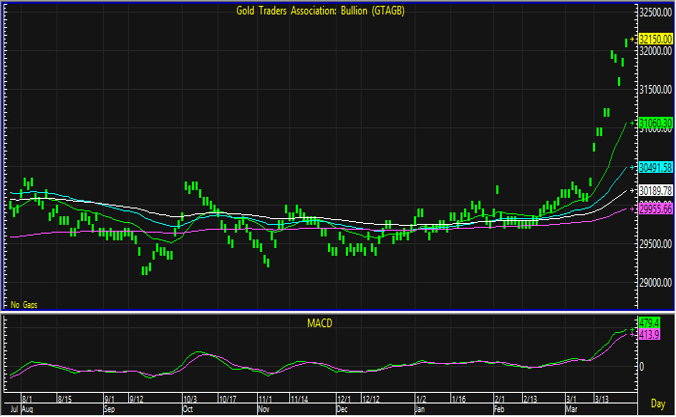676x417 pixels.
Task: Click the Mar month label on time axis
Action: coord(569,410)
